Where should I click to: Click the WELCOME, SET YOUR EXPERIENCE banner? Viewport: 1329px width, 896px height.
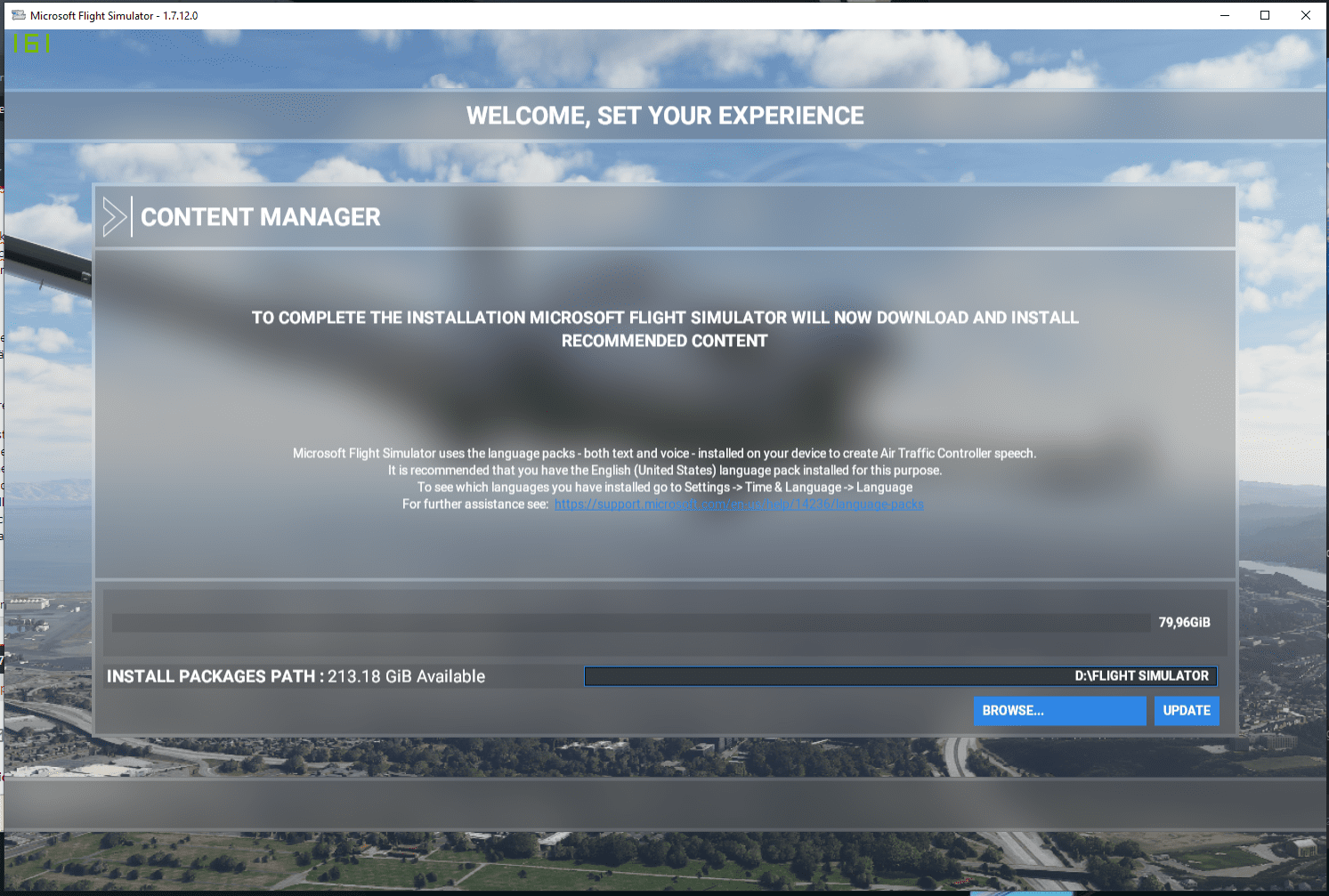coord(665,116)
